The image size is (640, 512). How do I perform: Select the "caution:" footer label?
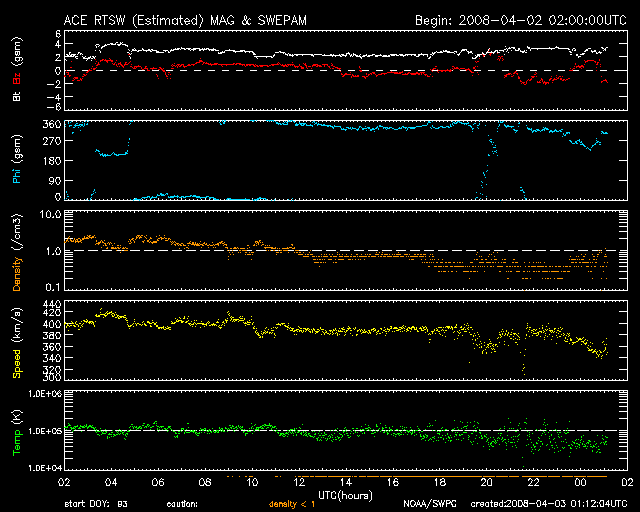(x=182, y=504)
